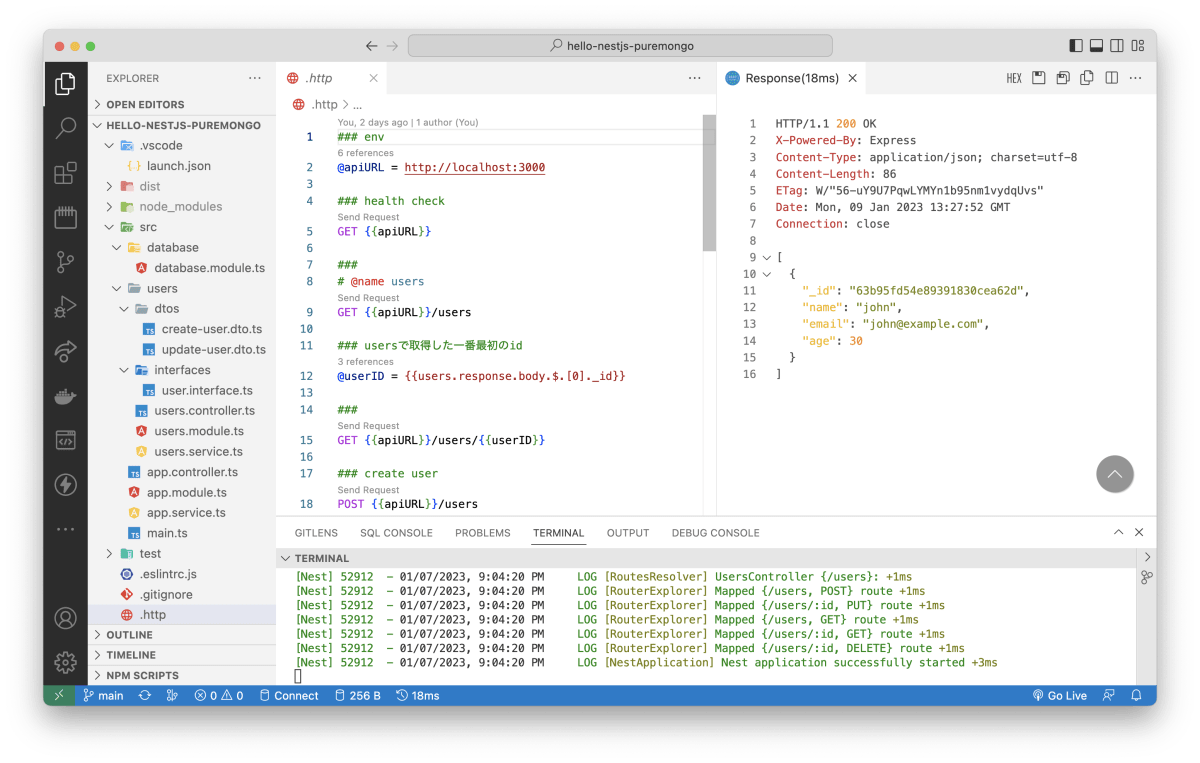Click the scroll-to-top round button
Image resolution: width=1200 pixels, height=763 pixels.
point(1115,474)
